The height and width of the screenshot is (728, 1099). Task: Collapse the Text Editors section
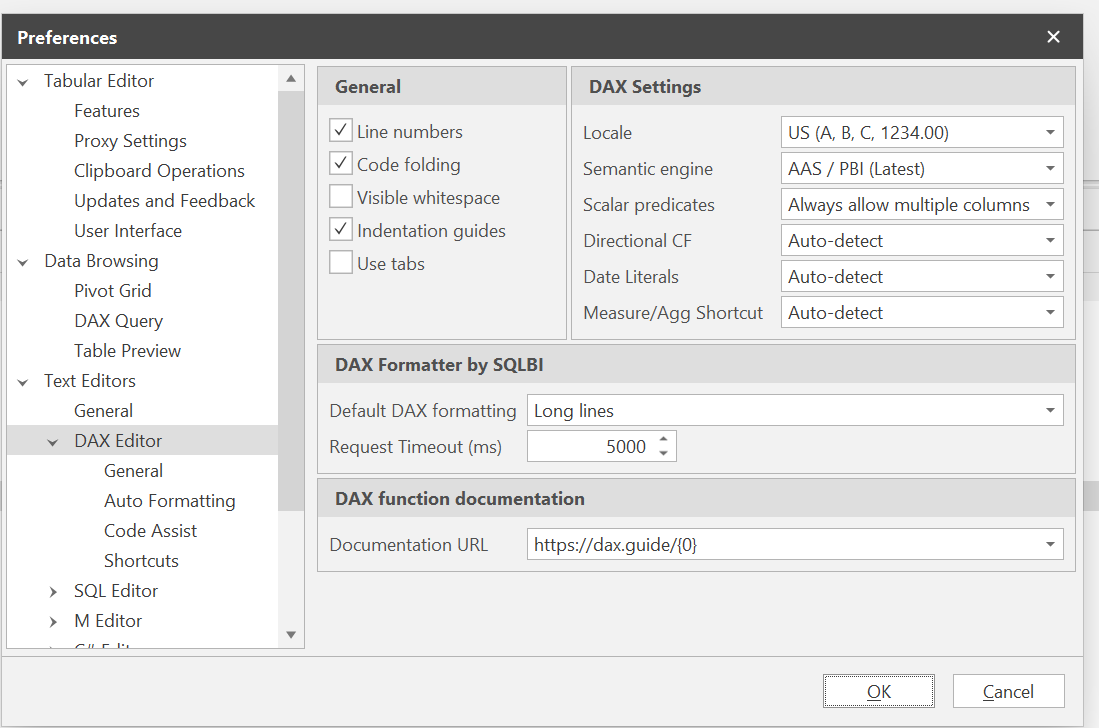coord(23,380)
